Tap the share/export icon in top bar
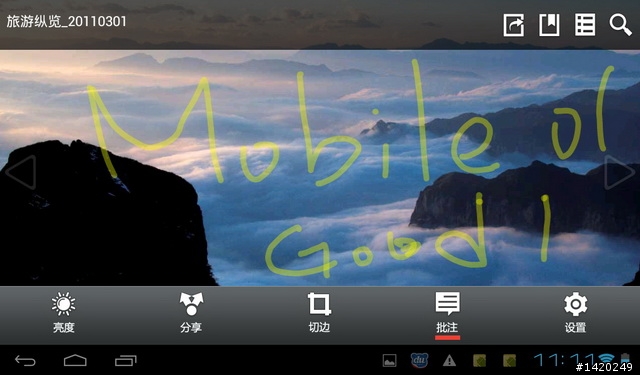 coord(513,25)
